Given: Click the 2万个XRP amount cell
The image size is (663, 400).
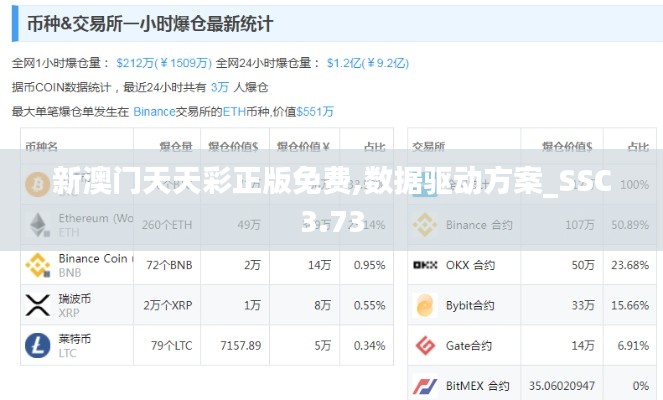Looking at the screenshot, I should (168, 305).
